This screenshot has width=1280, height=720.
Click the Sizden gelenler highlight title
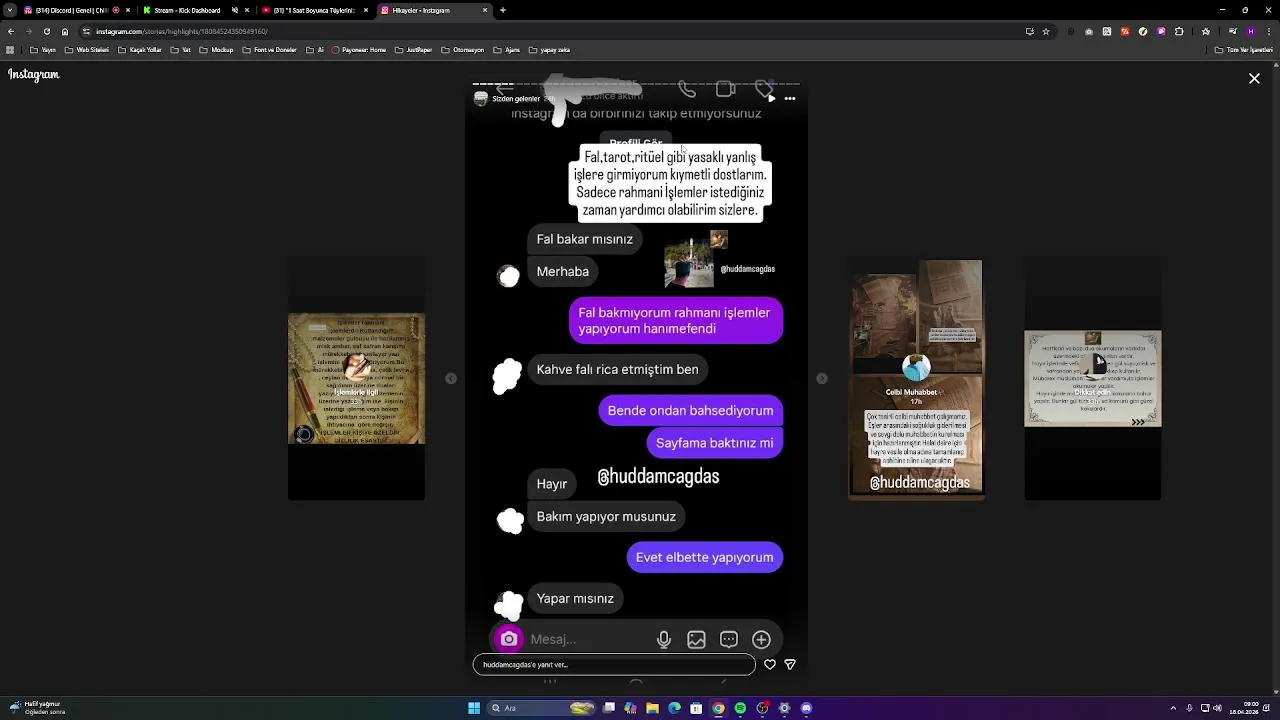click(x=516, y=98)
